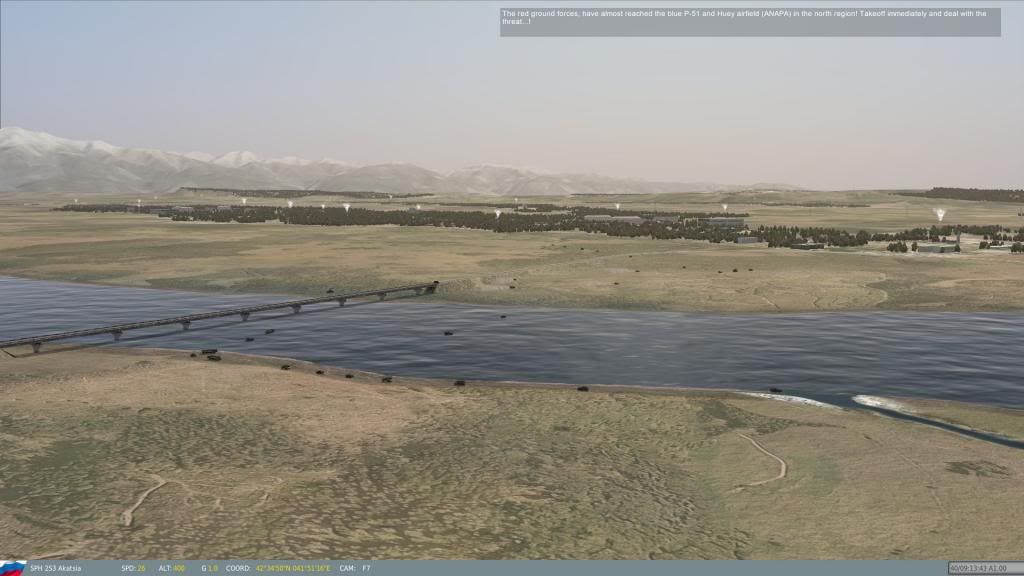Click the mission clock box at bottom right
This screenshot has width=1024, height=576.
pos(983,568)
